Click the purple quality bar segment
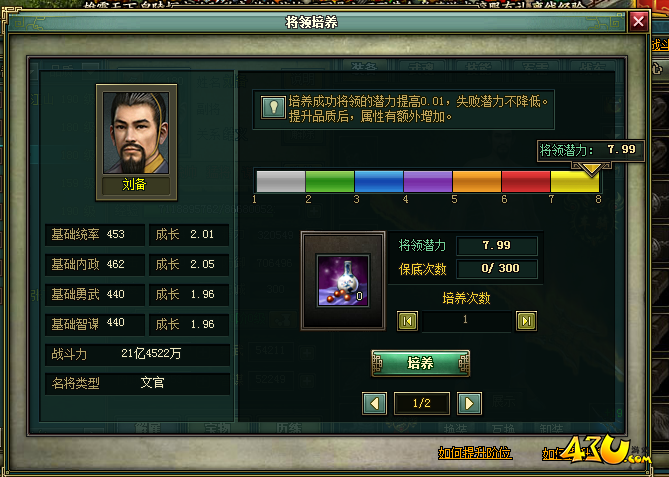 (x=428, y=181)
